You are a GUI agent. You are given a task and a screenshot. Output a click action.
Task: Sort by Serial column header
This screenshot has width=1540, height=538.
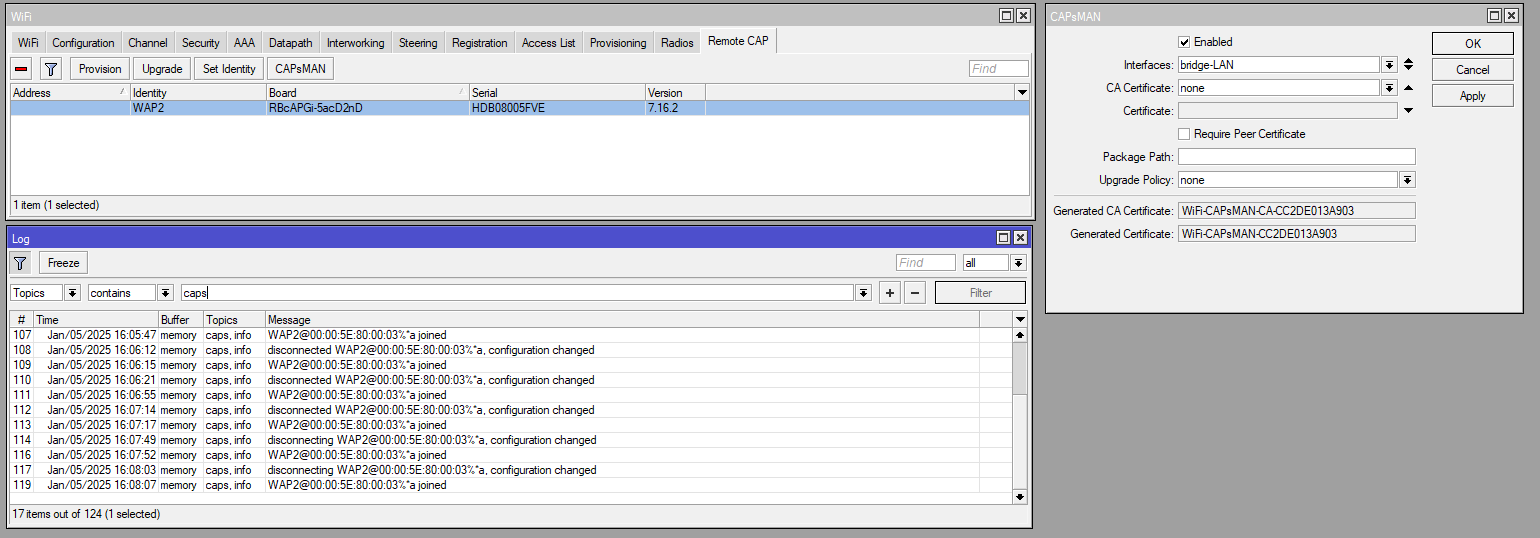[x=557, y=92]
